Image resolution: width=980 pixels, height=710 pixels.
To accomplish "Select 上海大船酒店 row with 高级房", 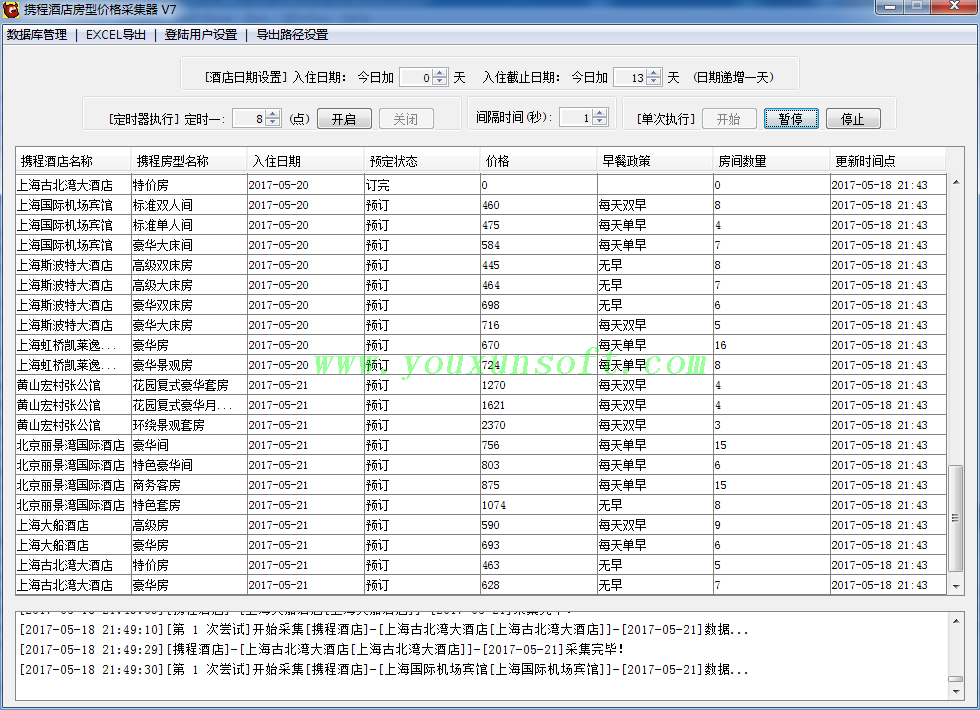I will click(x=481, y=525).
